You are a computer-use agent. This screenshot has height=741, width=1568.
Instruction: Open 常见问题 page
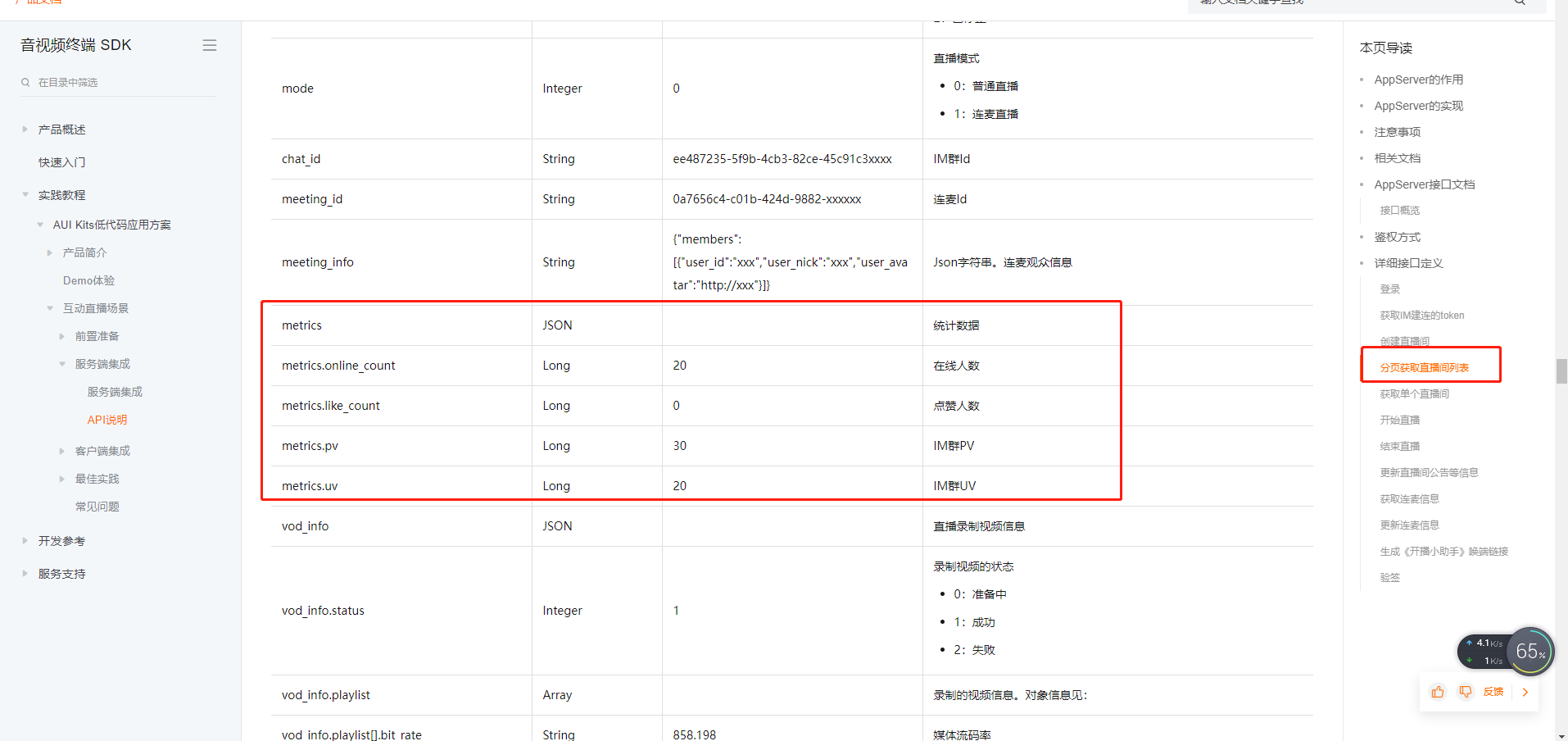pos(97,507)
